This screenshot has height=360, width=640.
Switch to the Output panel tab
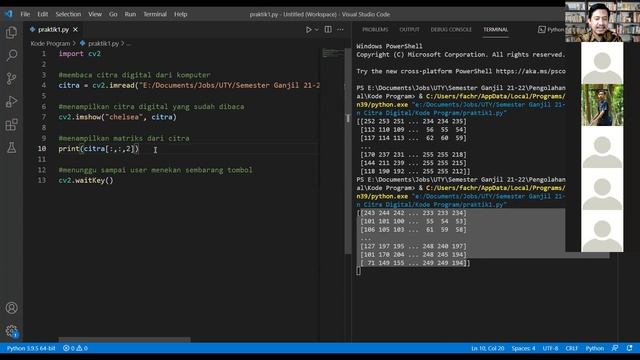pos(409,29)
